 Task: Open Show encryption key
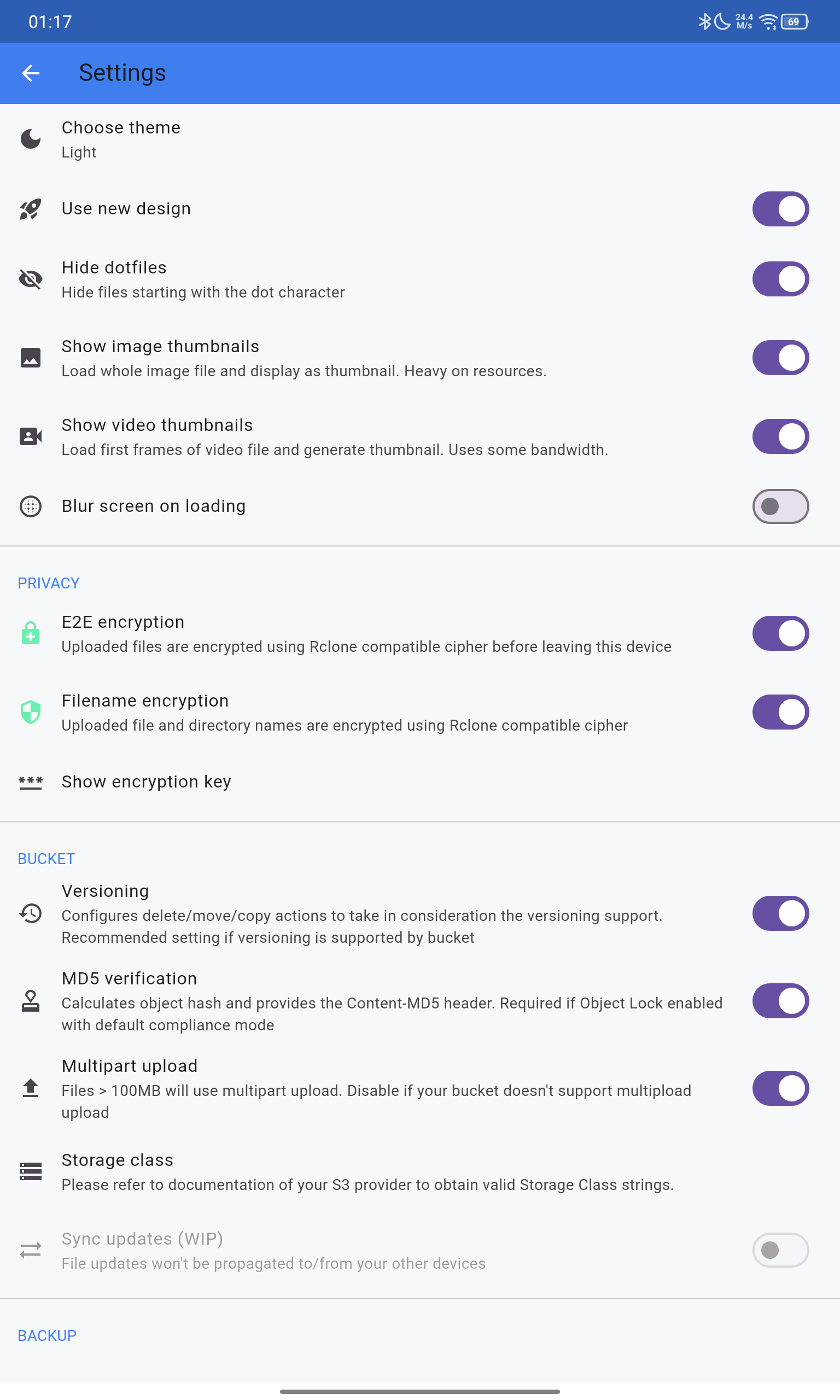pyautogui.click(x=420, y=782)
